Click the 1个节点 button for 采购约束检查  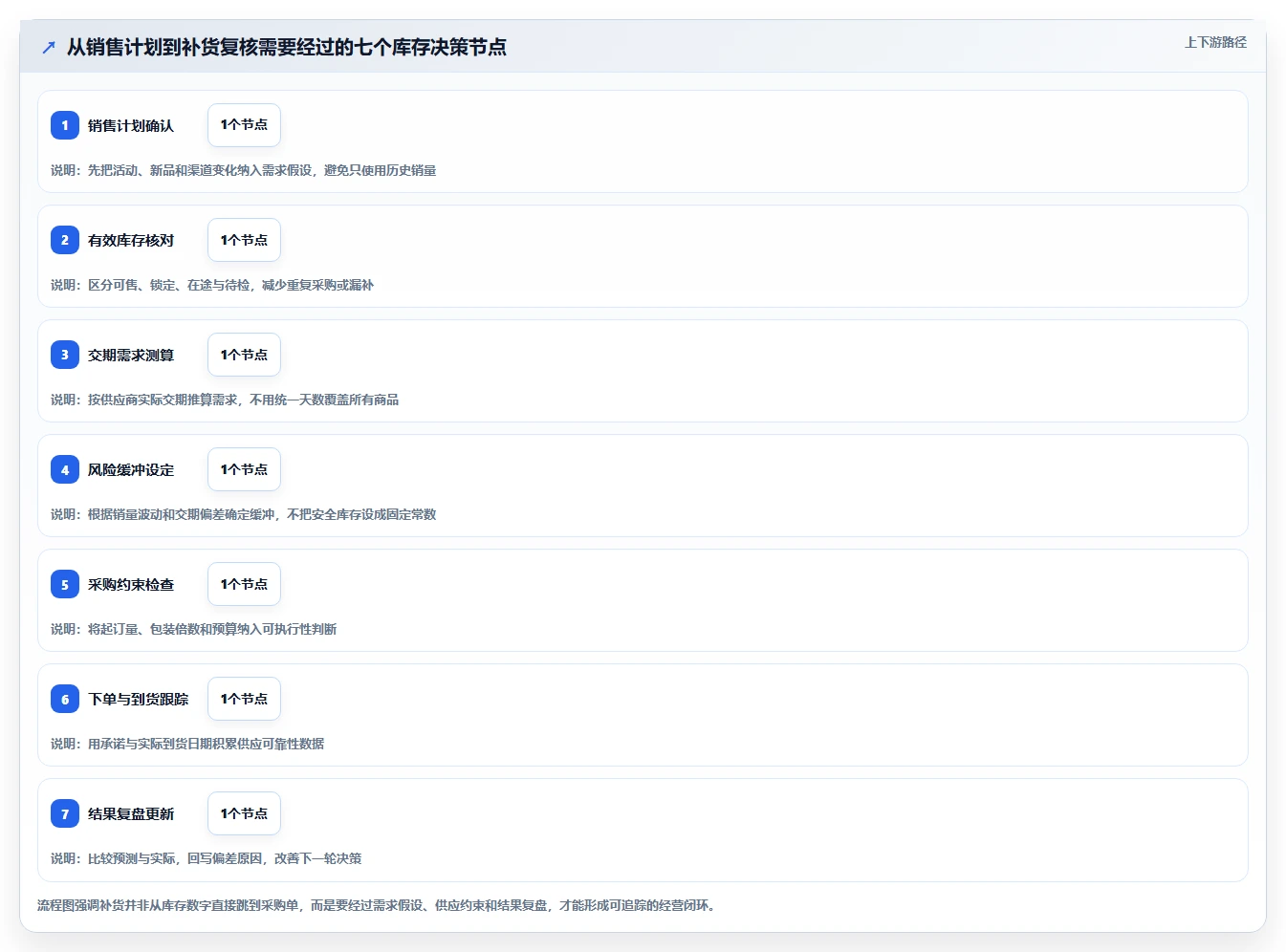point(244,584)
